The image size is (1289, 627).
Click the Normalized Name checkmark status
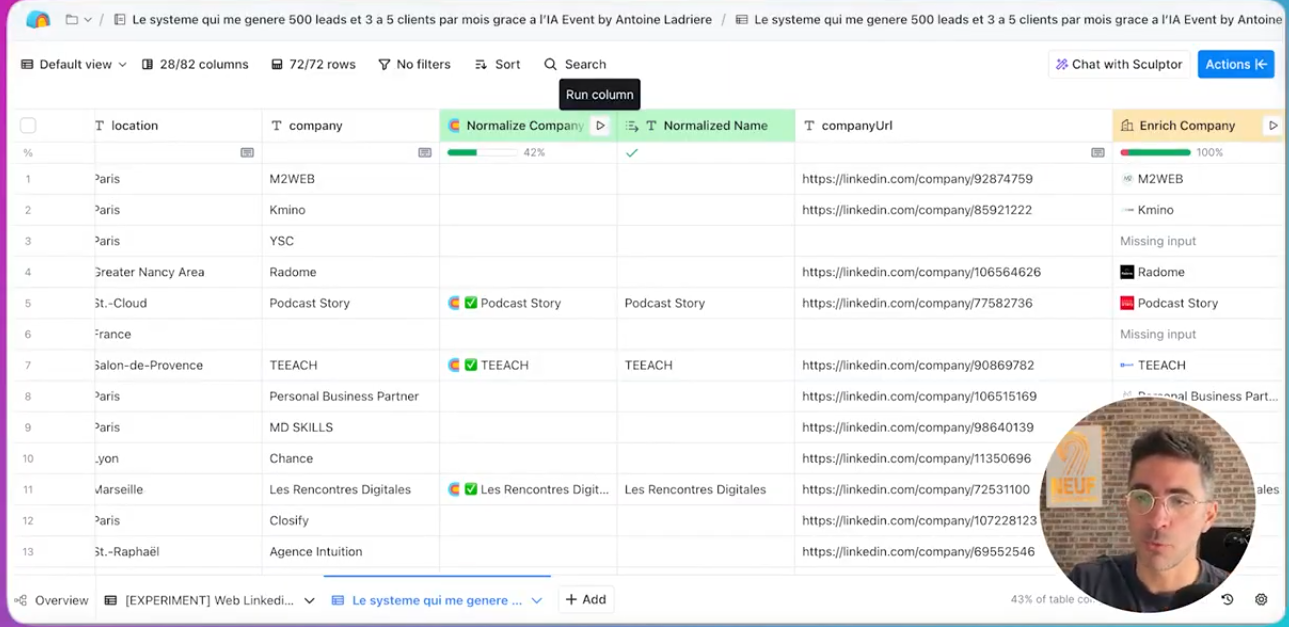coord(631,153)
